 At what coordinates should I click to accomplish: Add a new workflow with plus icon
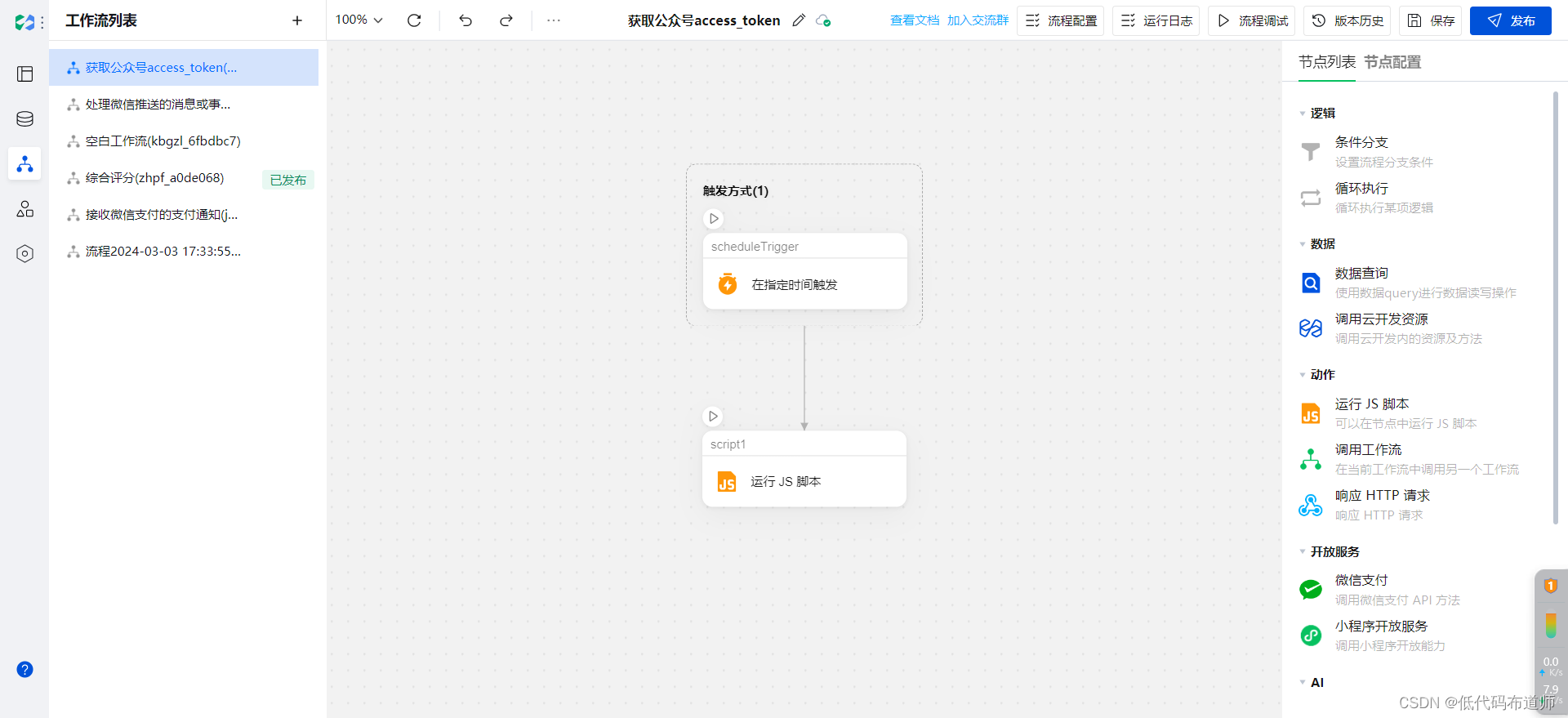(297, 20)
